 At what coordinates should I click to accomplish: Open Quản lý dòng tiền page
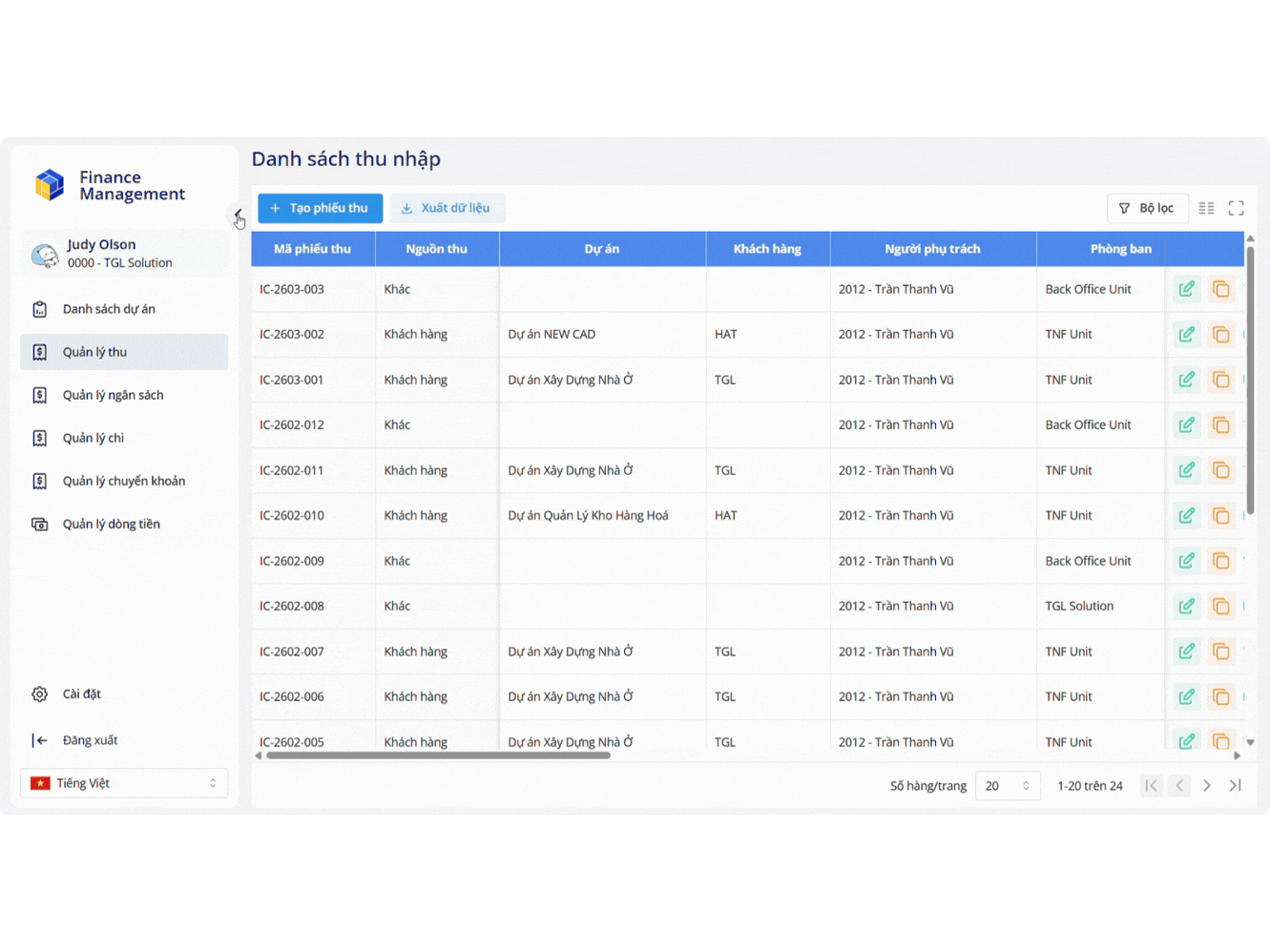(111, 524)
